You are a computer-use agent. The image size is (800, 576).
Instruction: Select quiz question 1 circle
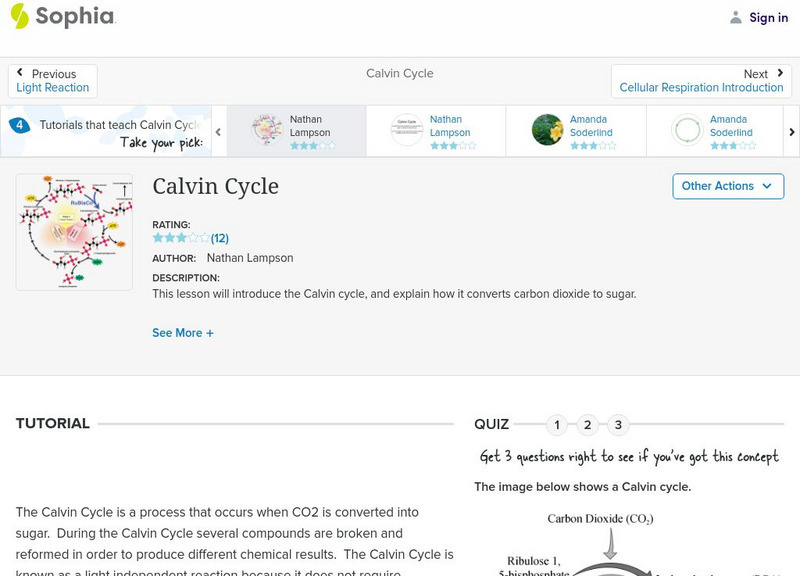557,425
